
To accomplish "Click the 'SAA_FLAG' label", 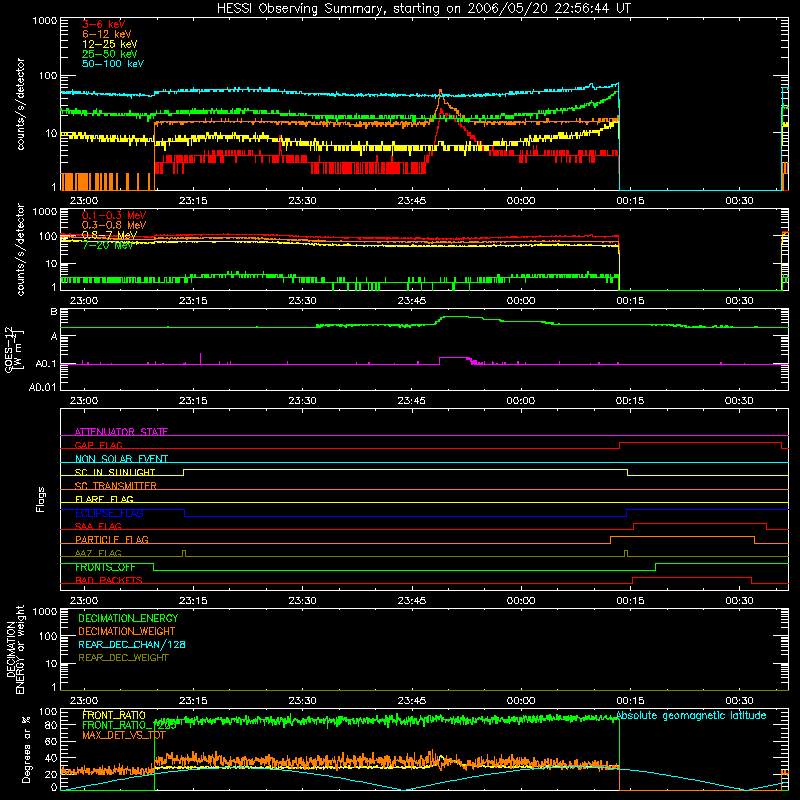I will pos(98,526).
